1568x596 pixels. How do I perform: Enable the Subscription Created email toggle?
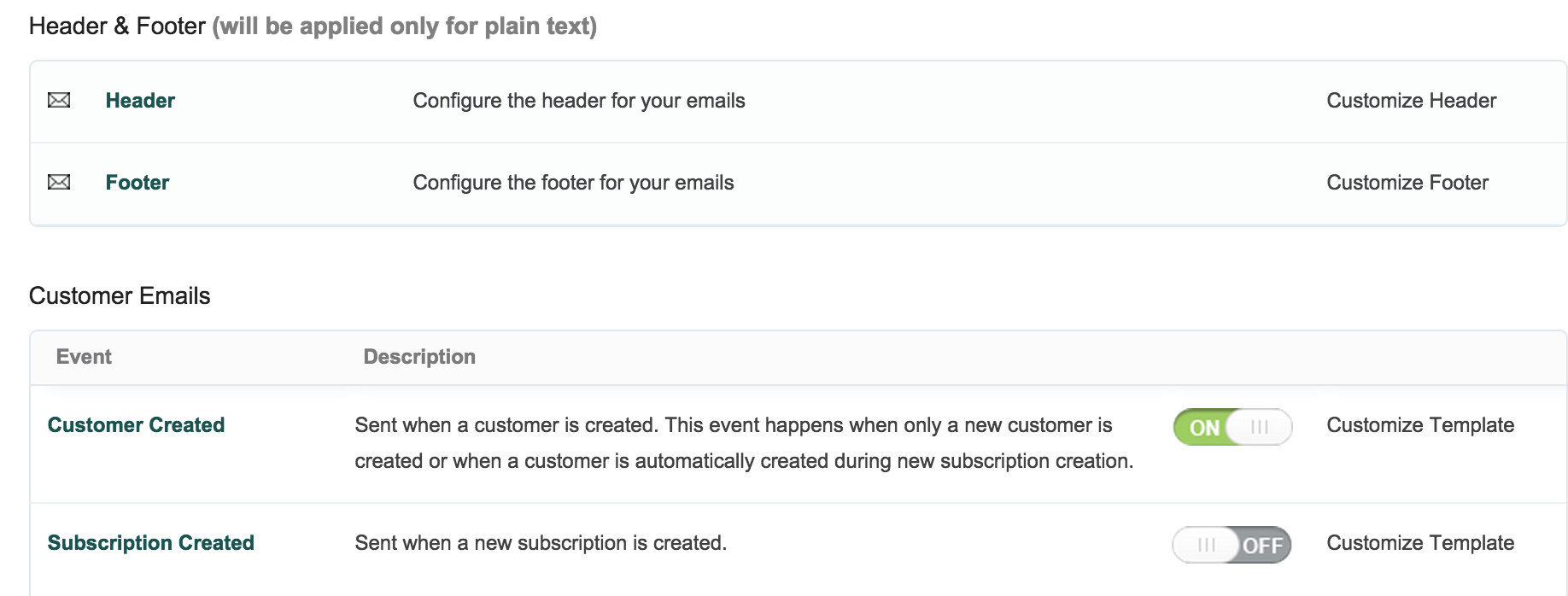(x=1232, y=545)
